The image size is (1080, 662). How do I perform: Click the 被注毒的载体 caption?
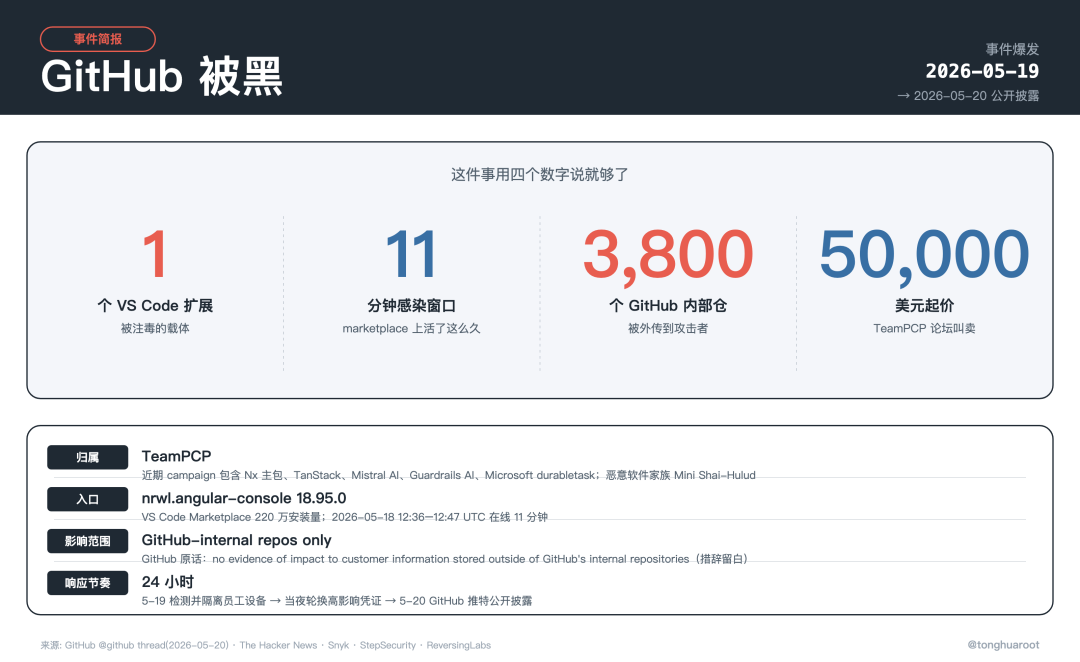(x=155, y=329)
